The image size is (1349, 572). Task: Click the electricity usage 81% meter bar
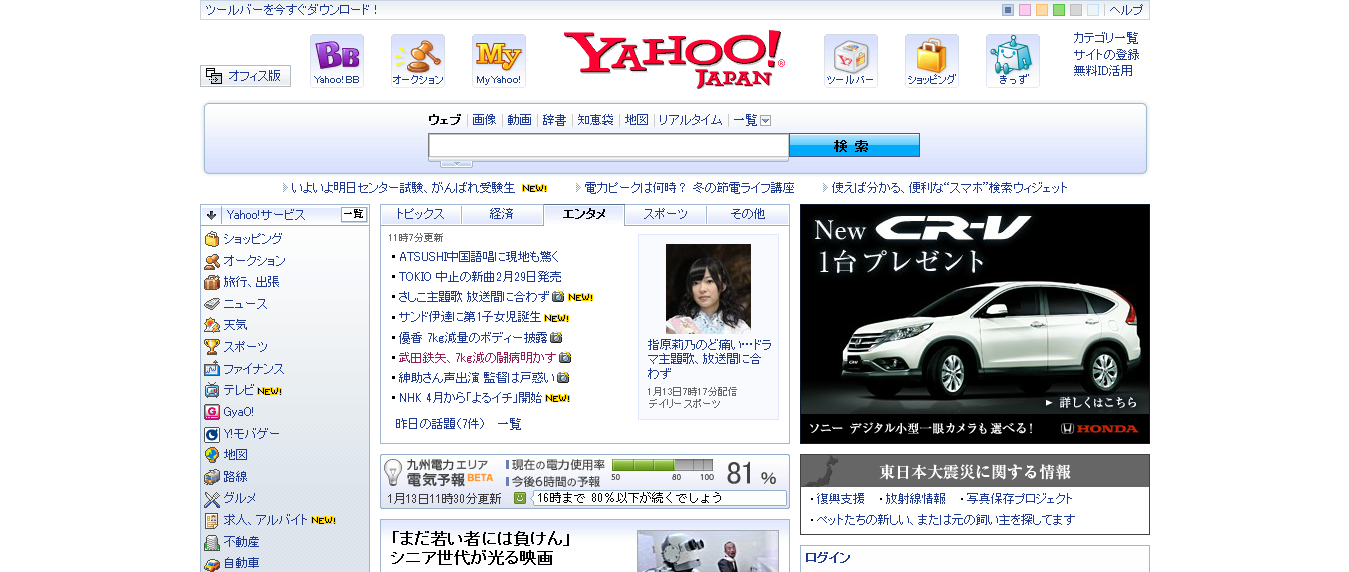(662, 465)
